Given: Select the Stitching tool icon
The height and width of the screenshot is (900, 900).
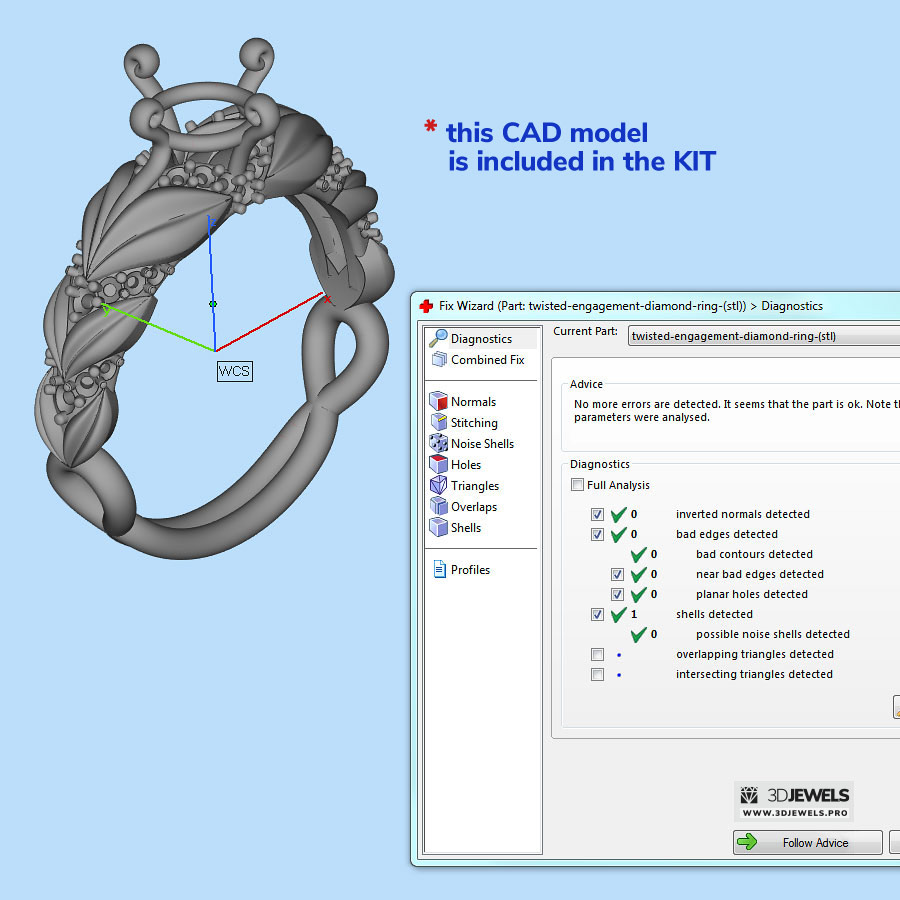Looking at the screenshot, I should [438, 423].
